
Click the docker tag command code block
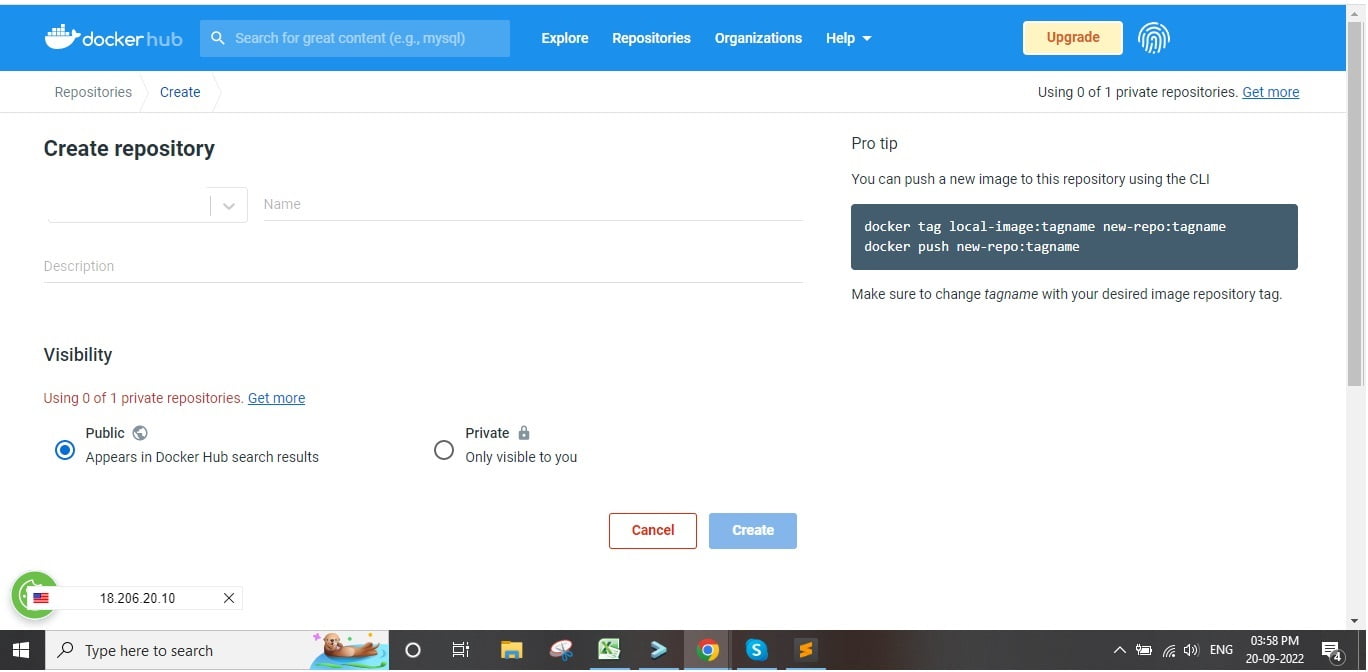[x=1074, y=237]
